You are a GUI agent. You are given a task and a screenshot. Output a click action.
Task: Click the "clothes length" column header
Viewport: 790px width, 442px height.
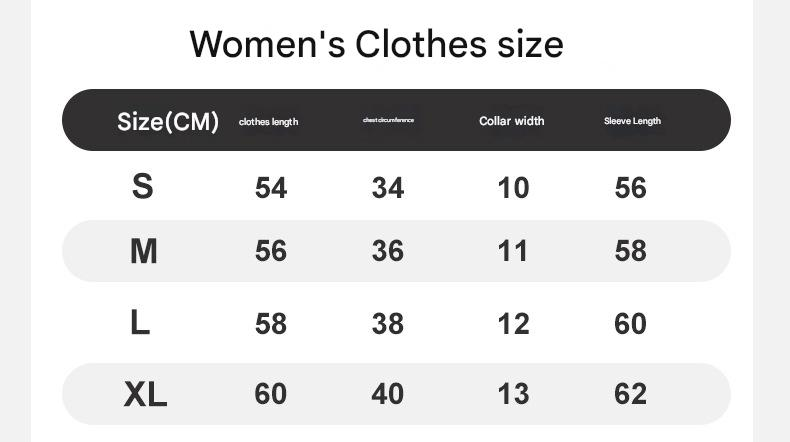268,122
